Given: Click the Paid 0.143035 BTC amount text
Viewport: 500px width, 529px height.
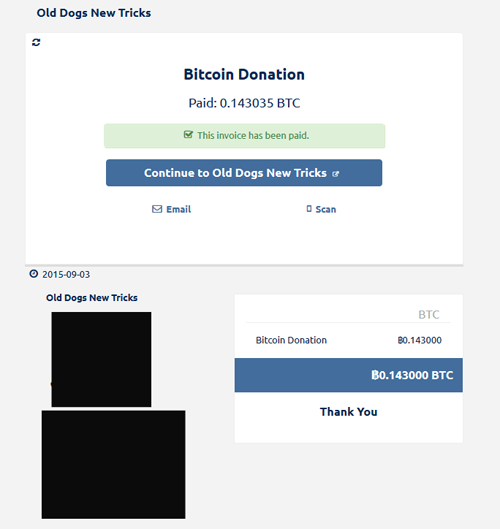Looking at the screenshot, I should coord(244,103).
